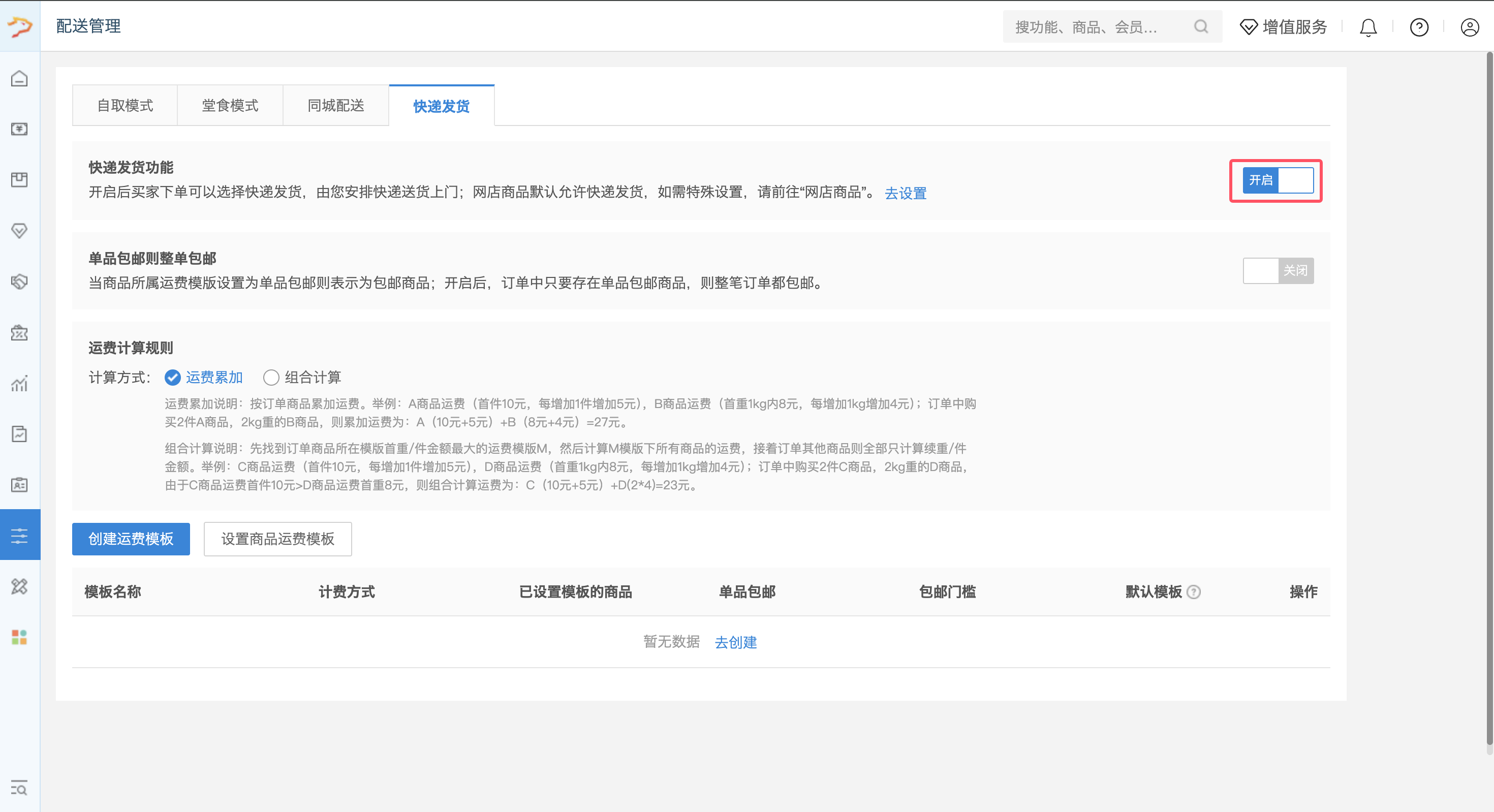This screenshot has width=1494, height=812.
Task: Select the 运费累加 radio option
Action: coord(173,378)
